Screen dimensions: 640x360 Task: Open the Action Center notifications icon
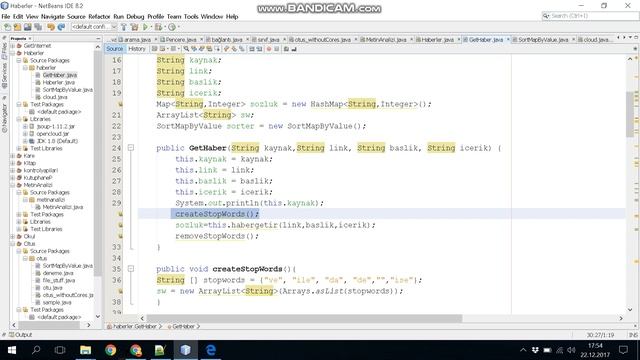[623, 350]
